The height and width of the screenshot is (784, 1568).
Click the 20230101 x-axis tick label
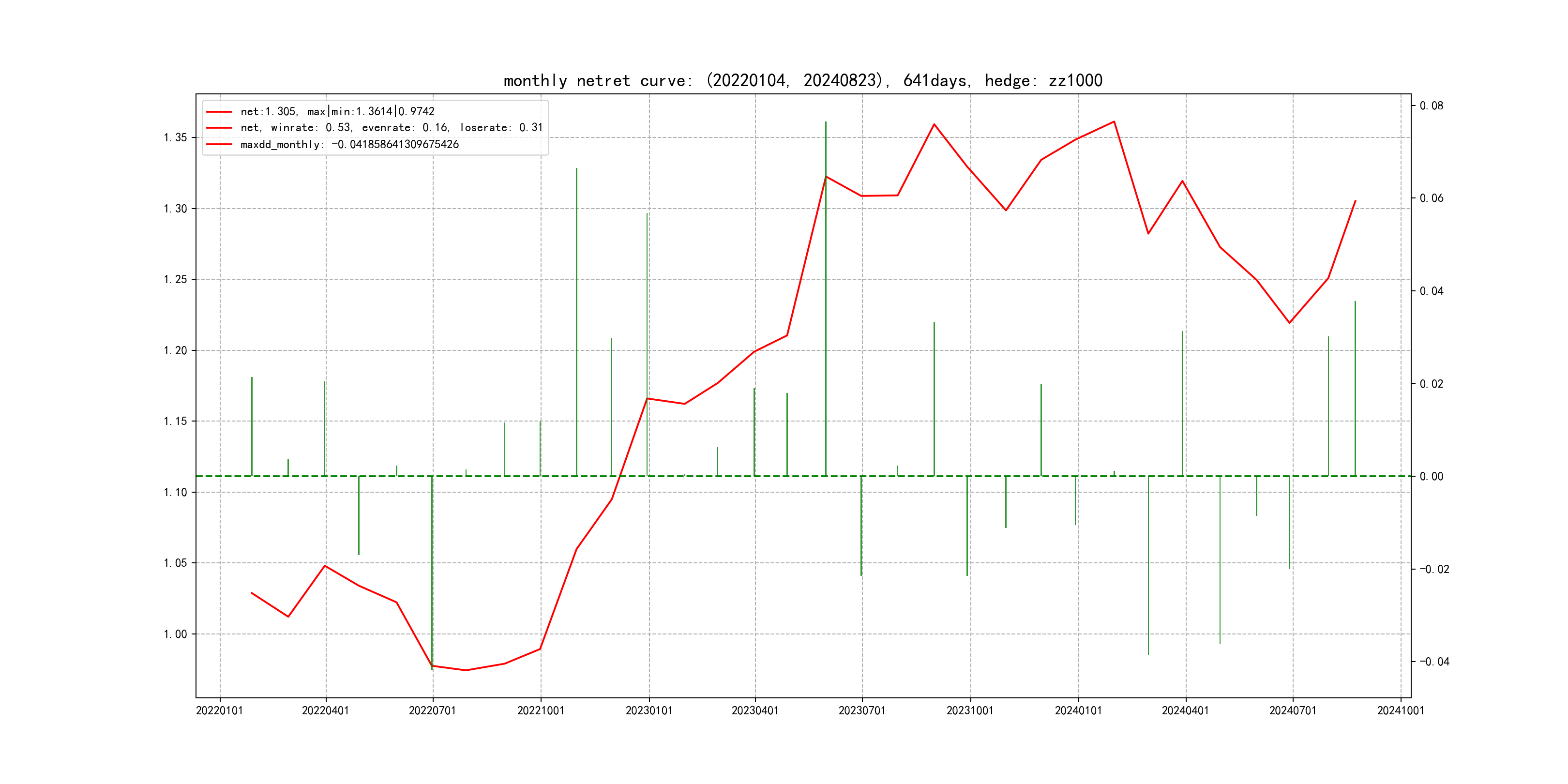pyautogui.click(x=649, y=711)
